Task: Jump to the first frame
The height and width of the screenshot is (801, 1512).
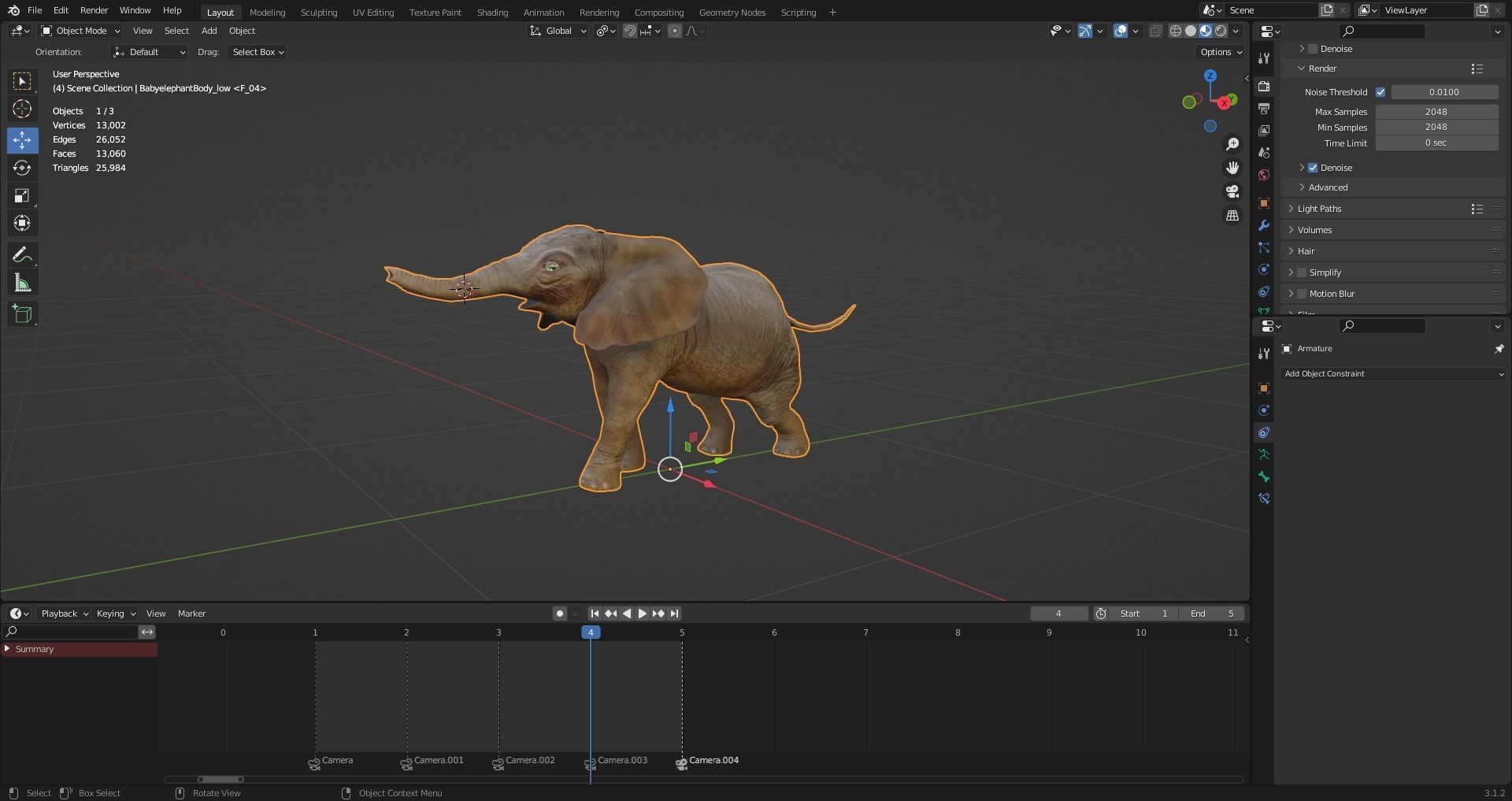Action: 595,614
